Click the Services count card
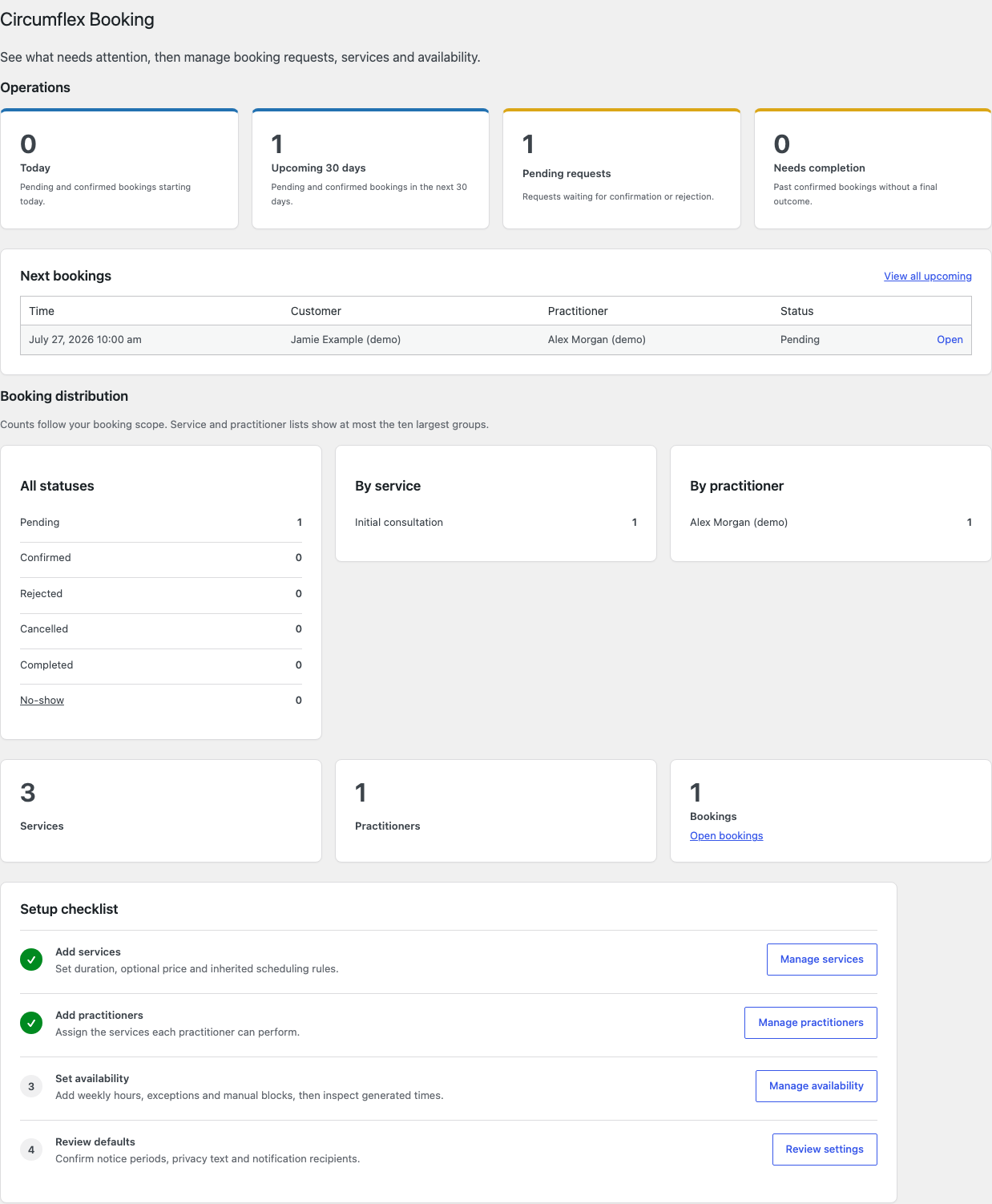Viewport: 992px width, 1204px height. tap(161, 811)
